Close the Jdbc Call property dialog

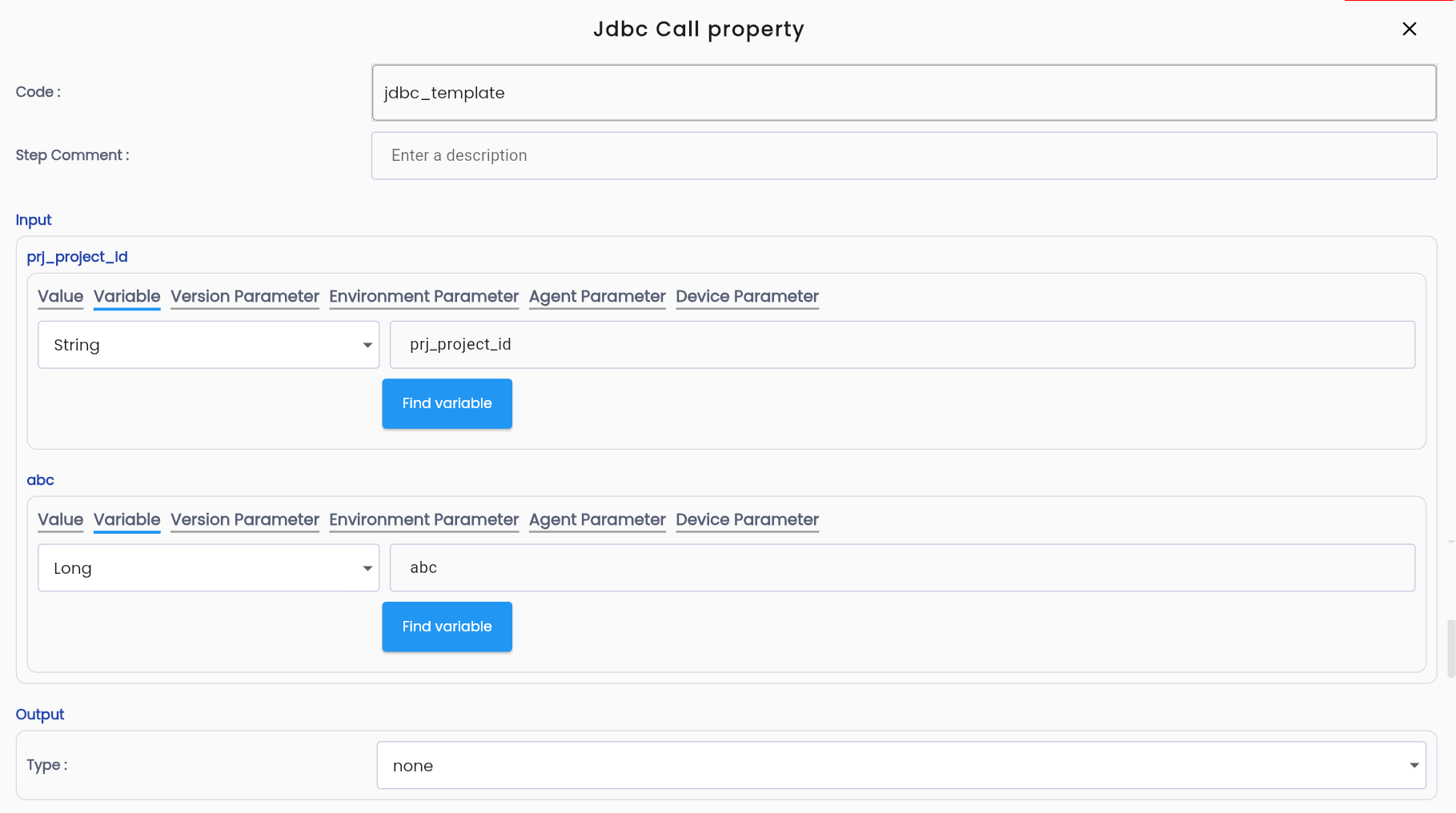coord(1410,29)
